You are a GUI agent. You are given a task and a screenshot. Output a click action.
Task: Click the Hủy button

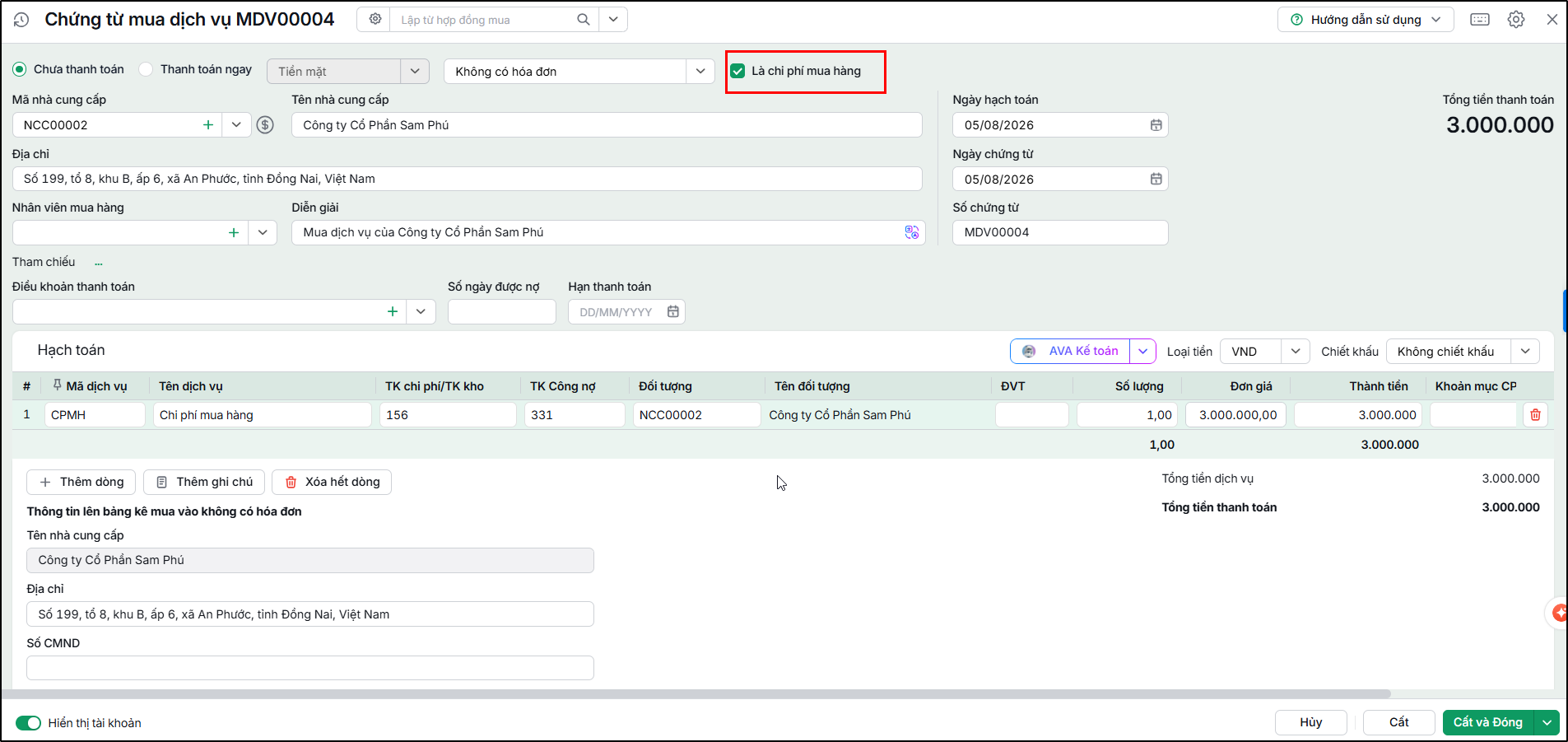click(x=1311, y=722)
